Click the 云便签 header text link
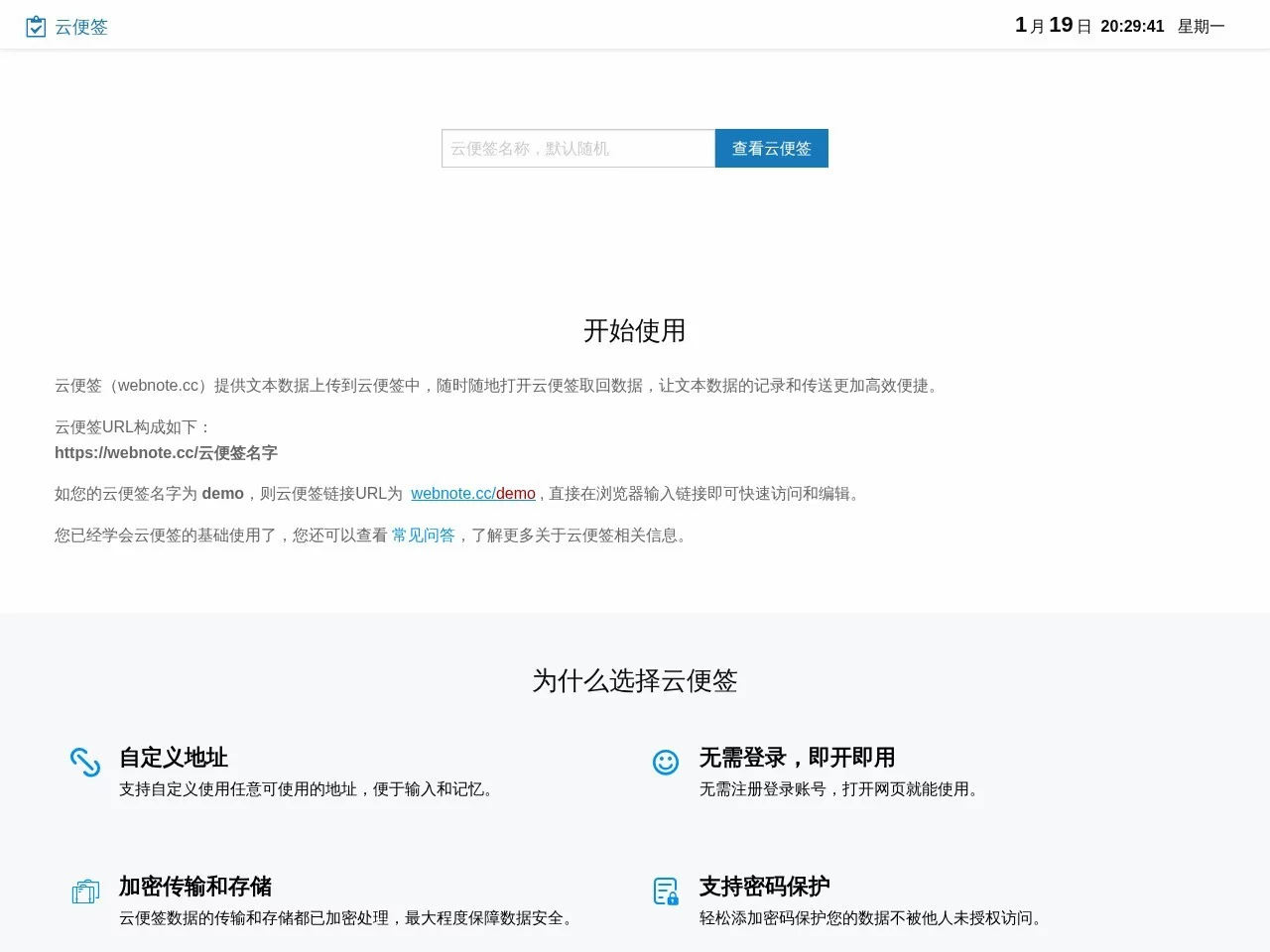Viewport: 1270px width, 952px height. point(81,26)
